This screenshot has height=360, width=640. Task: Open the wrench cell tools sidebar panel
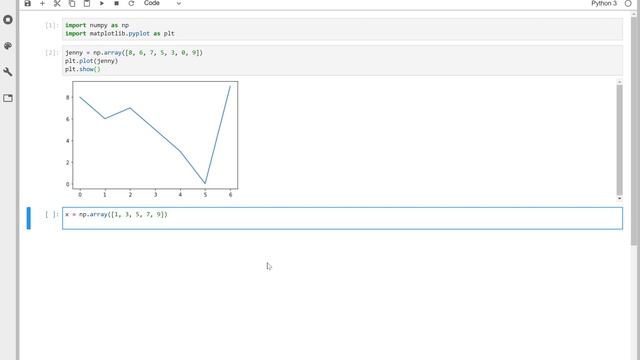8,72
